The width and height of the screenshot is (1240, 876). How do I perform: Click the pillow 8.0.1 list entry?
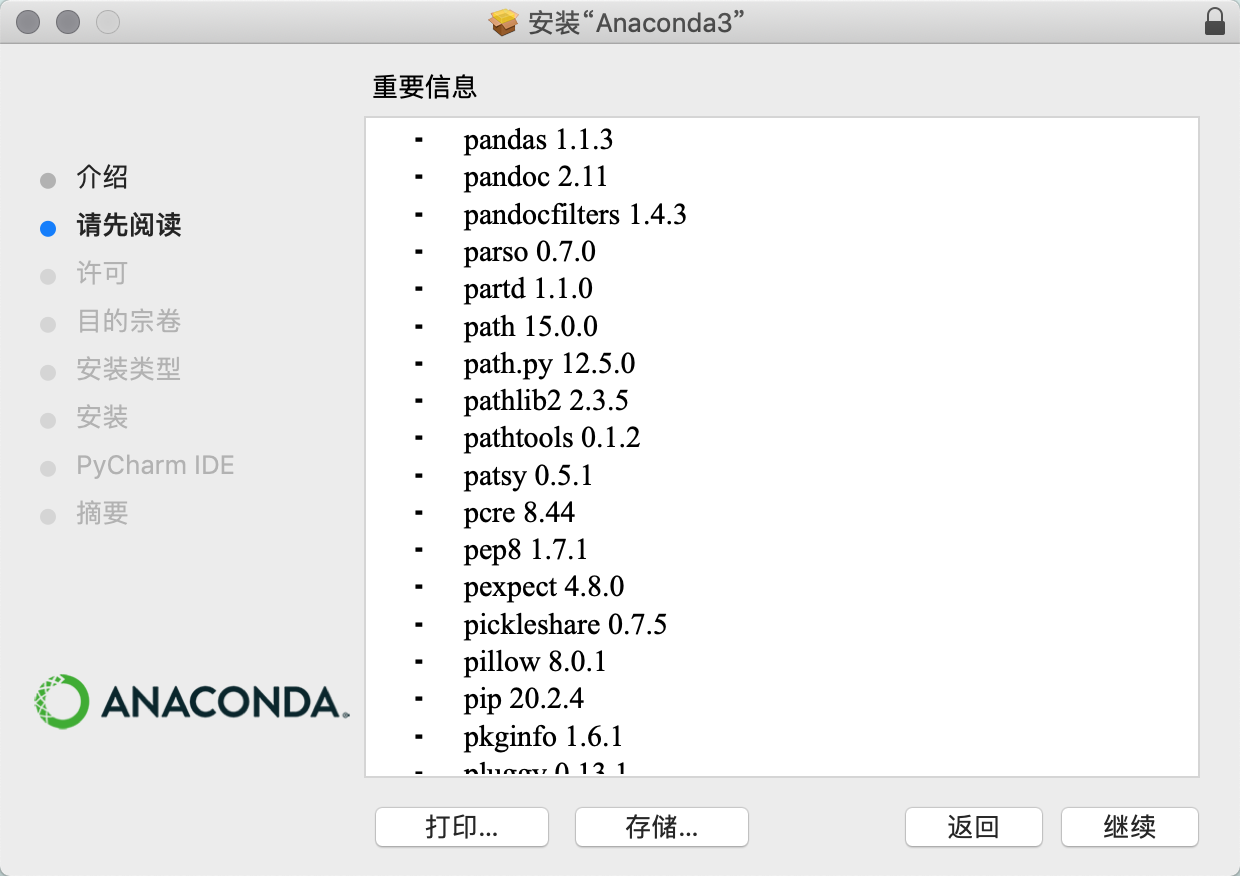[534, 662]
